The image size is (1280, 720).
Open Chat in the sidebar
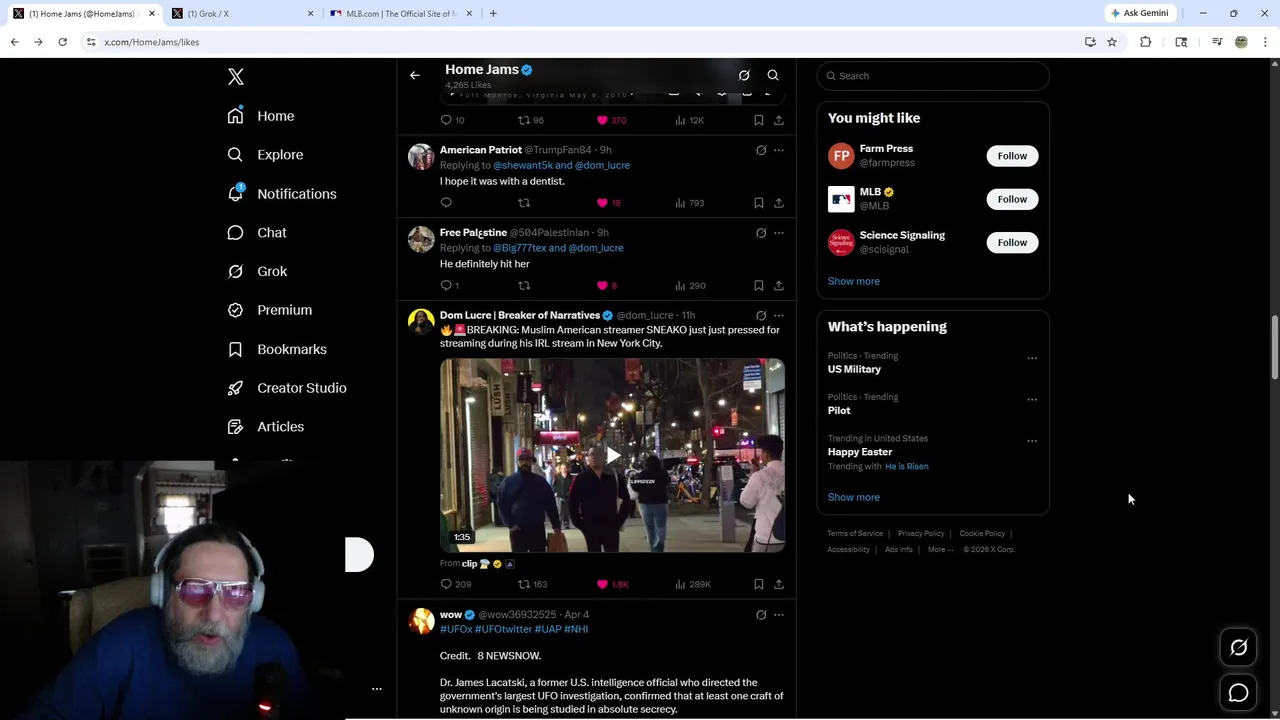coord(257,232)
